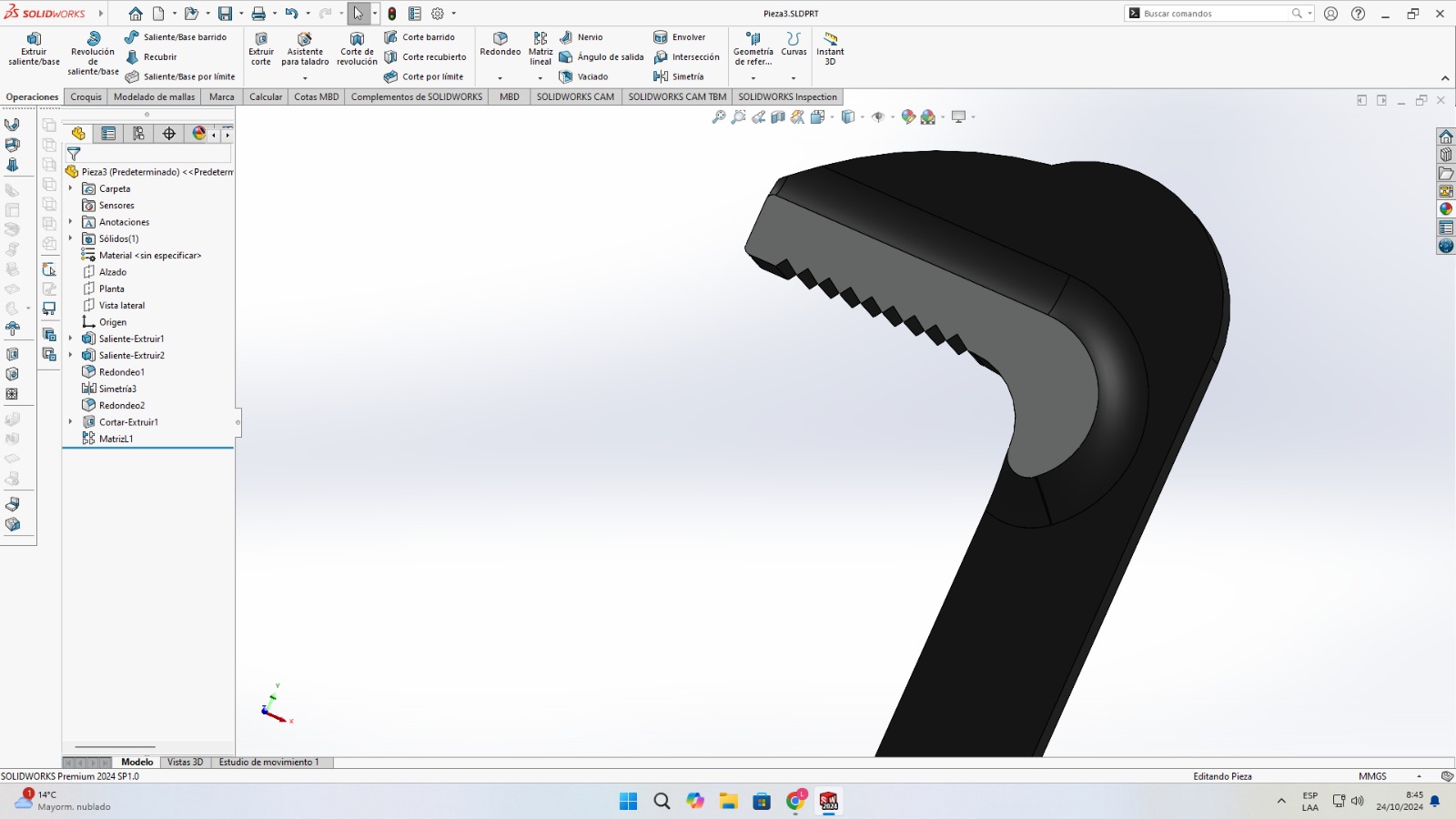Image resolution: width=1456 pixels, height=819 pixels.
Task: Expand the Cortar-Extruir1 tree node
Action: pyautogui.click(x=70, y=422)
